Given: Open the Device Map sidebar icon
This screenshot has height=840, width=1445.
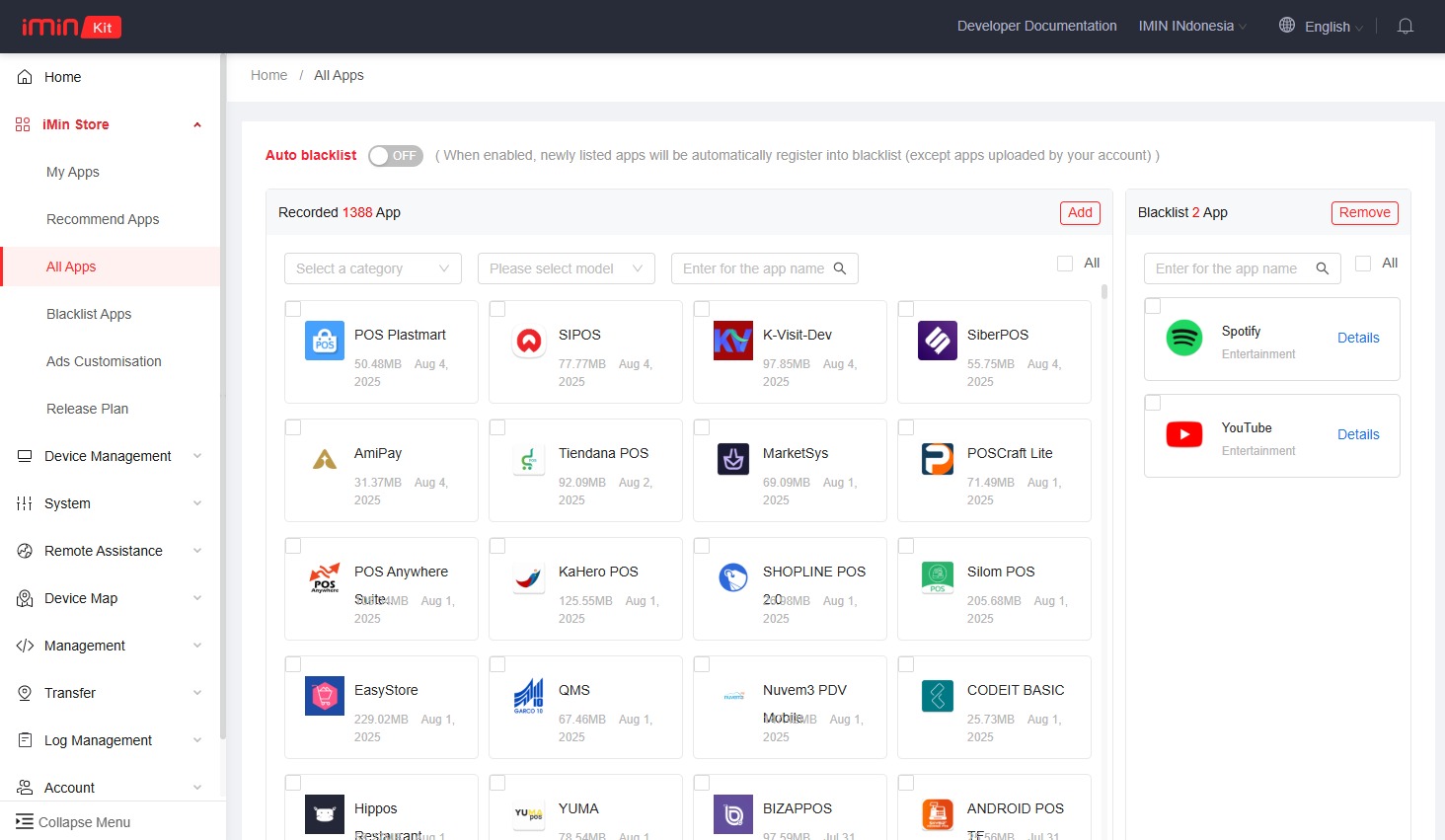Looking at the screenshot, I should coord(23,598).
